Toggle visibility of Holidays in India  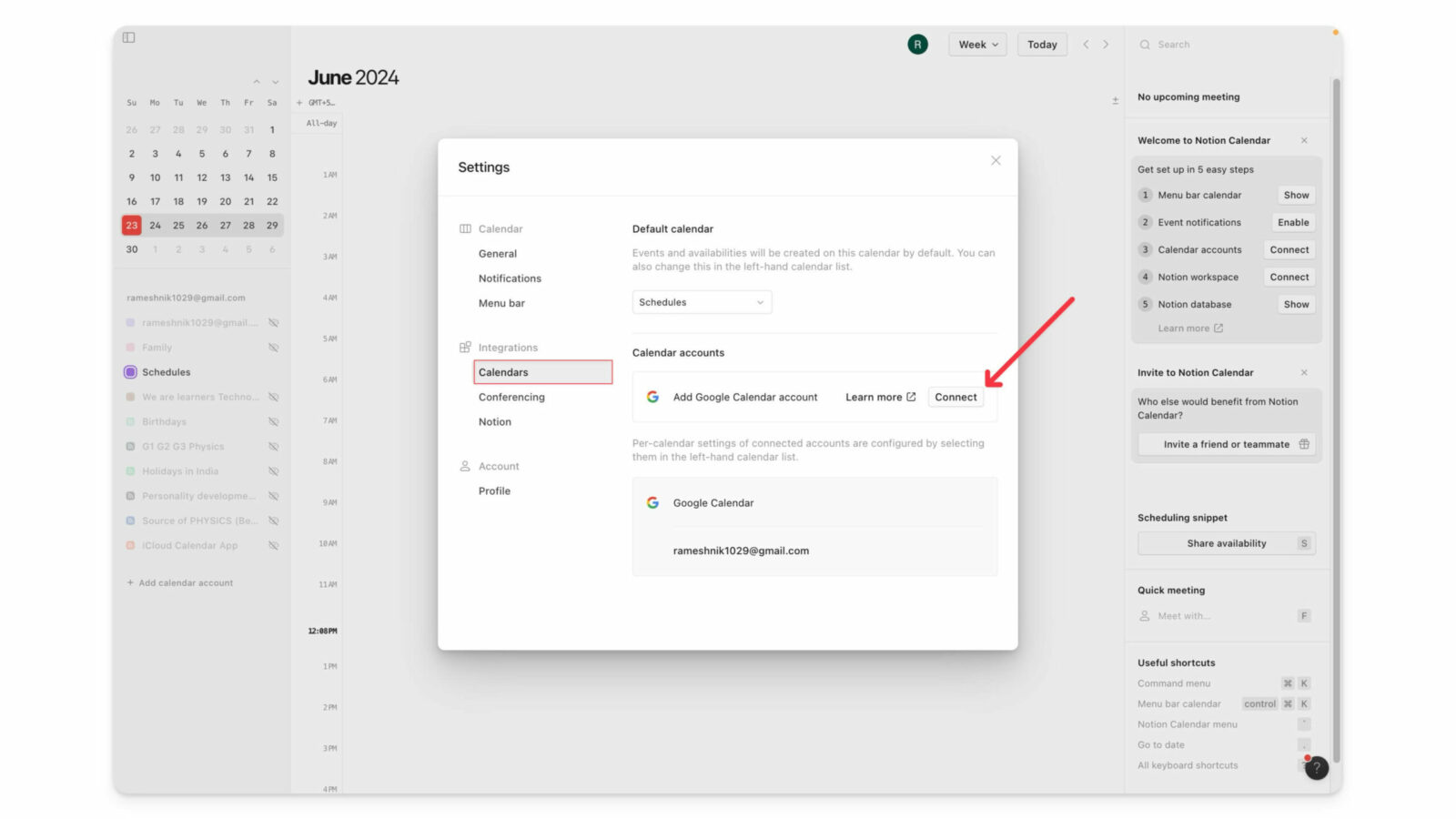[273, 471]
